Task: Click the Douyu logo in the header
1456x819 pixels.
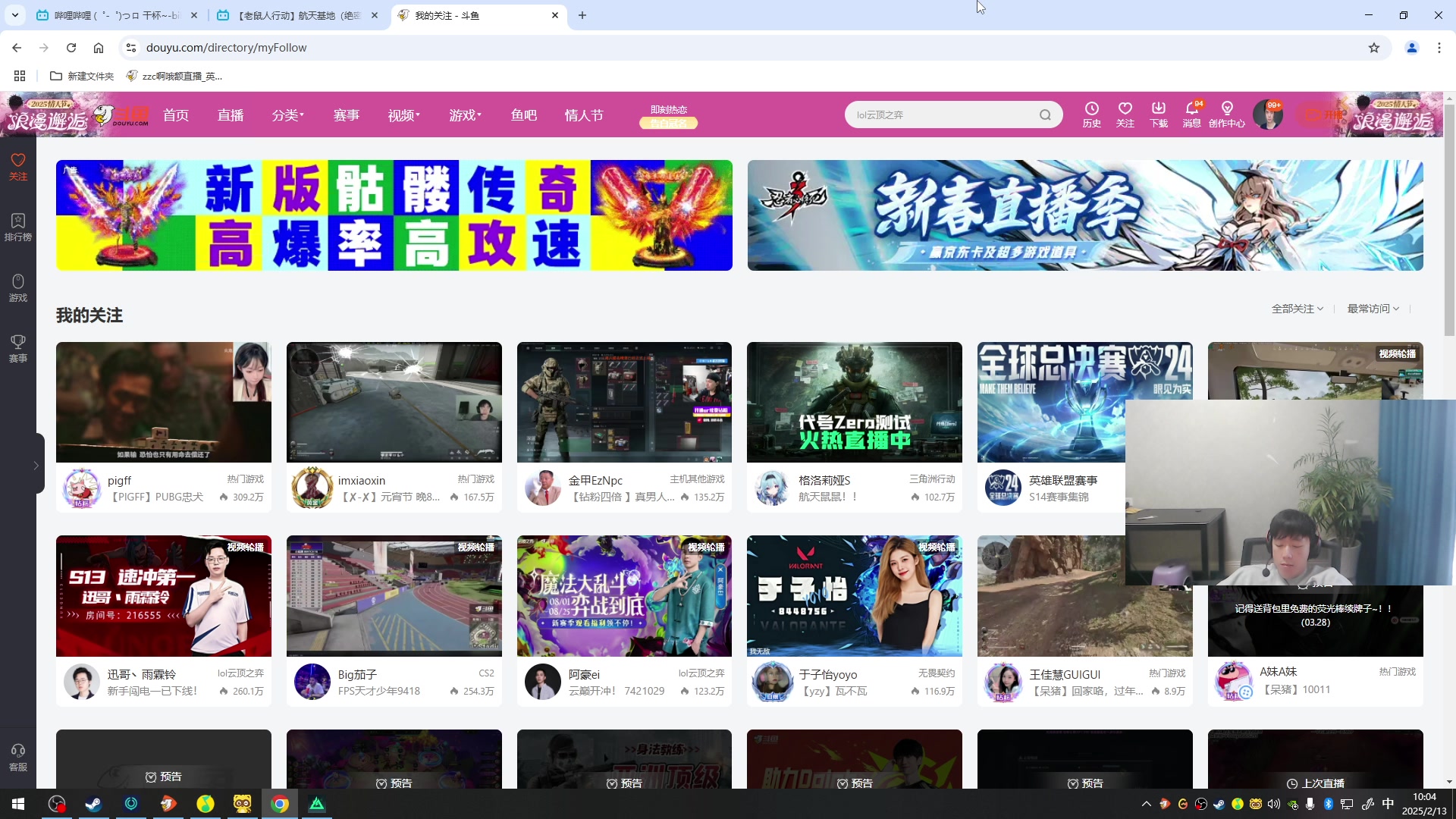Action: click(x=121, y=115)
